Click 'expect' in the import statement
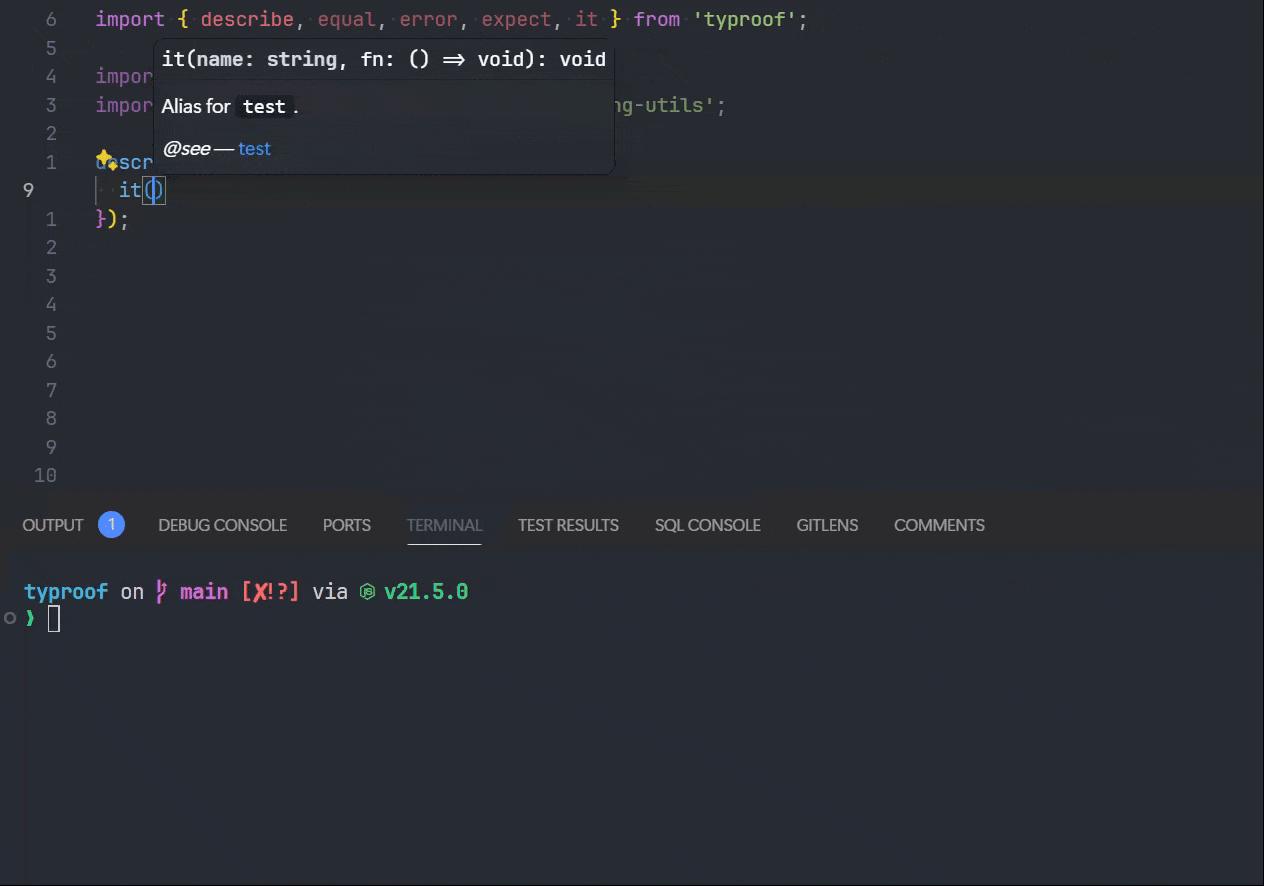Screen dimensions: 1264x886 tap(517, 19)
